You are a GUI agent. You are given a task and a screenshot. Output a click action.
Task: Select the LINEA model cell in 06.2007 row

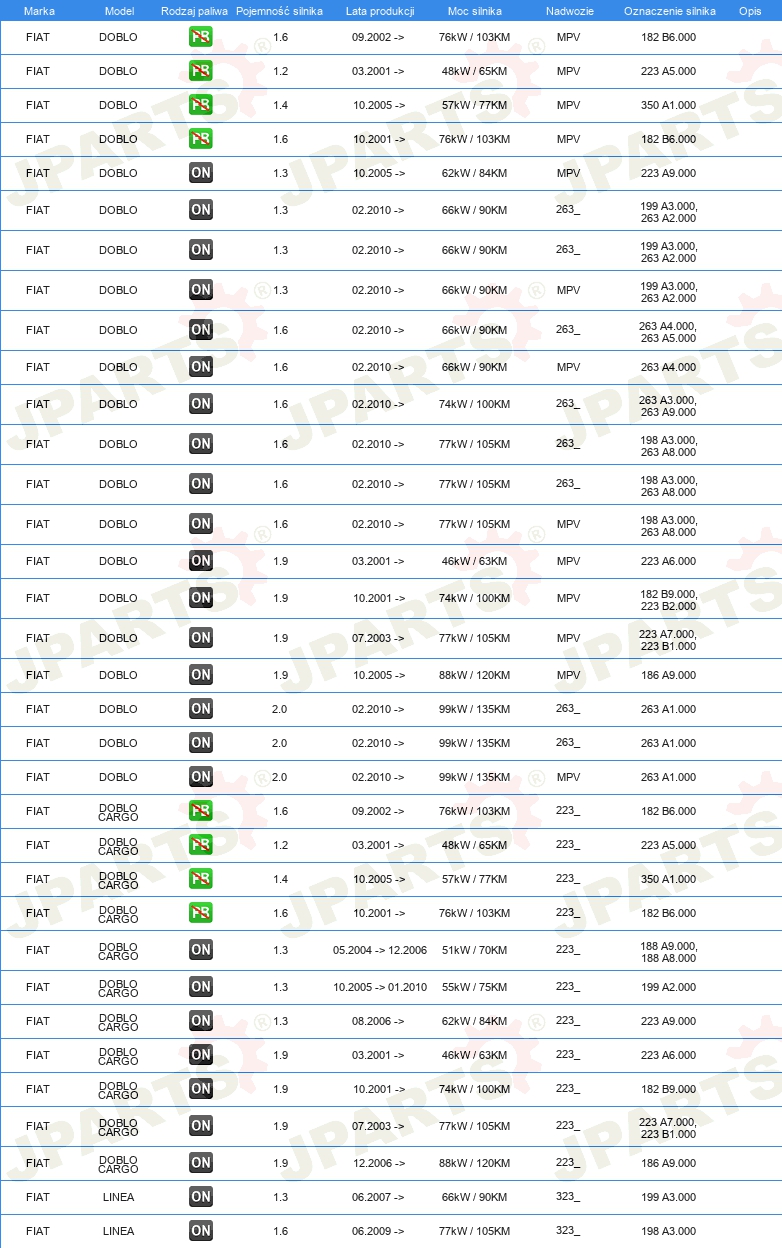pos(118,1197)
